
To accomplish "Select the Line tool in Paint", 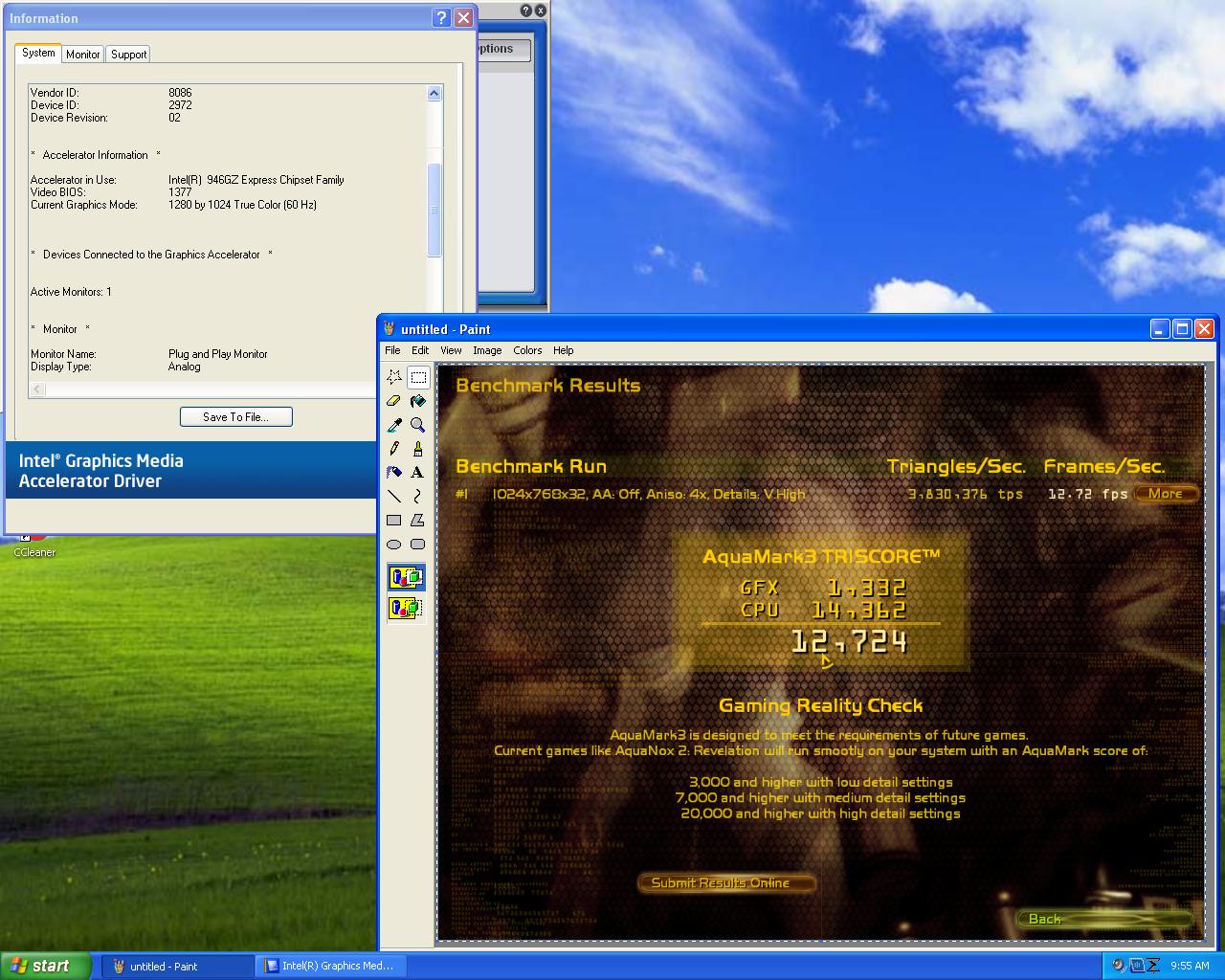I will point(394,497).
